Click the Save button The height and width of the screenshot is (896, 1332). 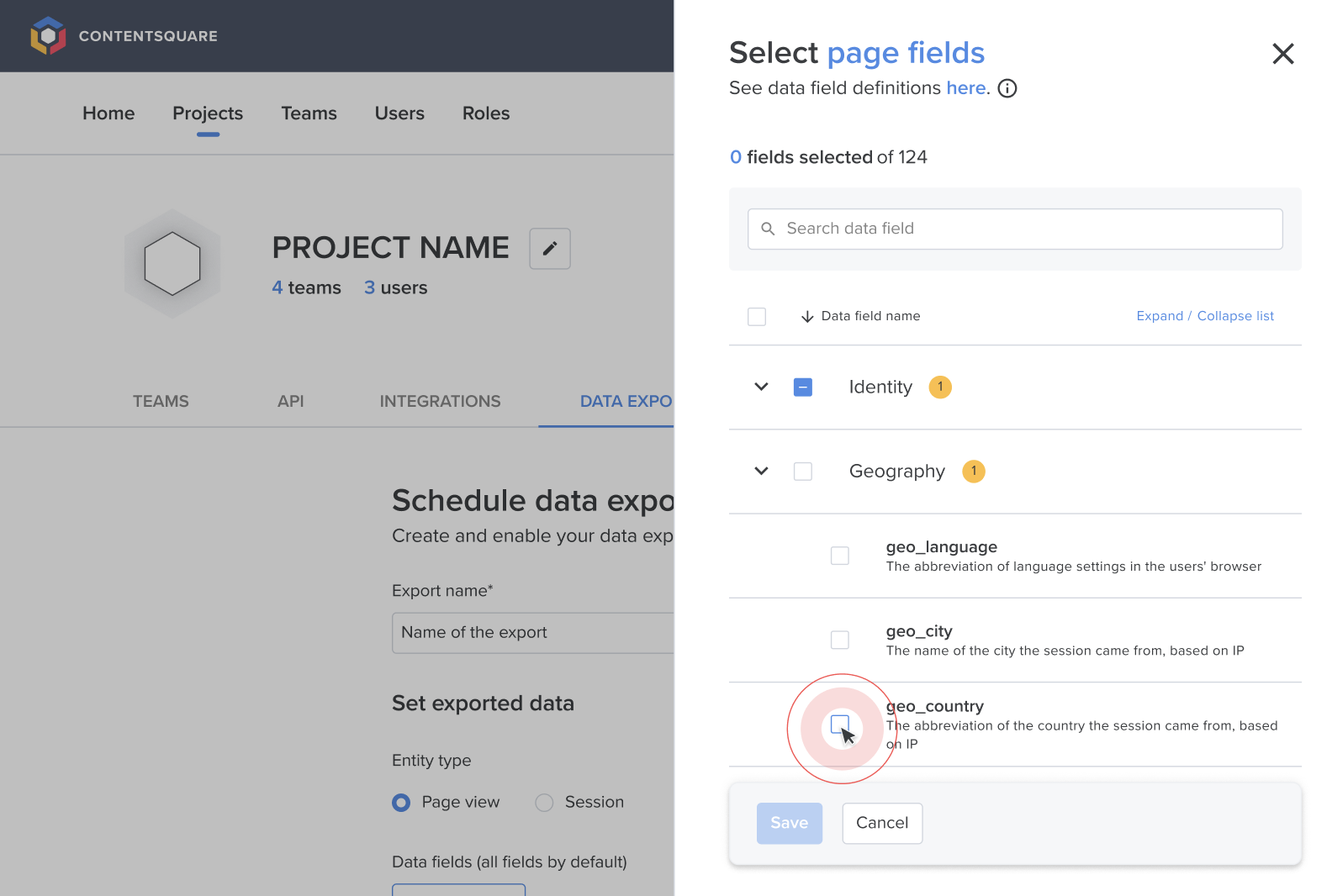(x=790, y=823)
